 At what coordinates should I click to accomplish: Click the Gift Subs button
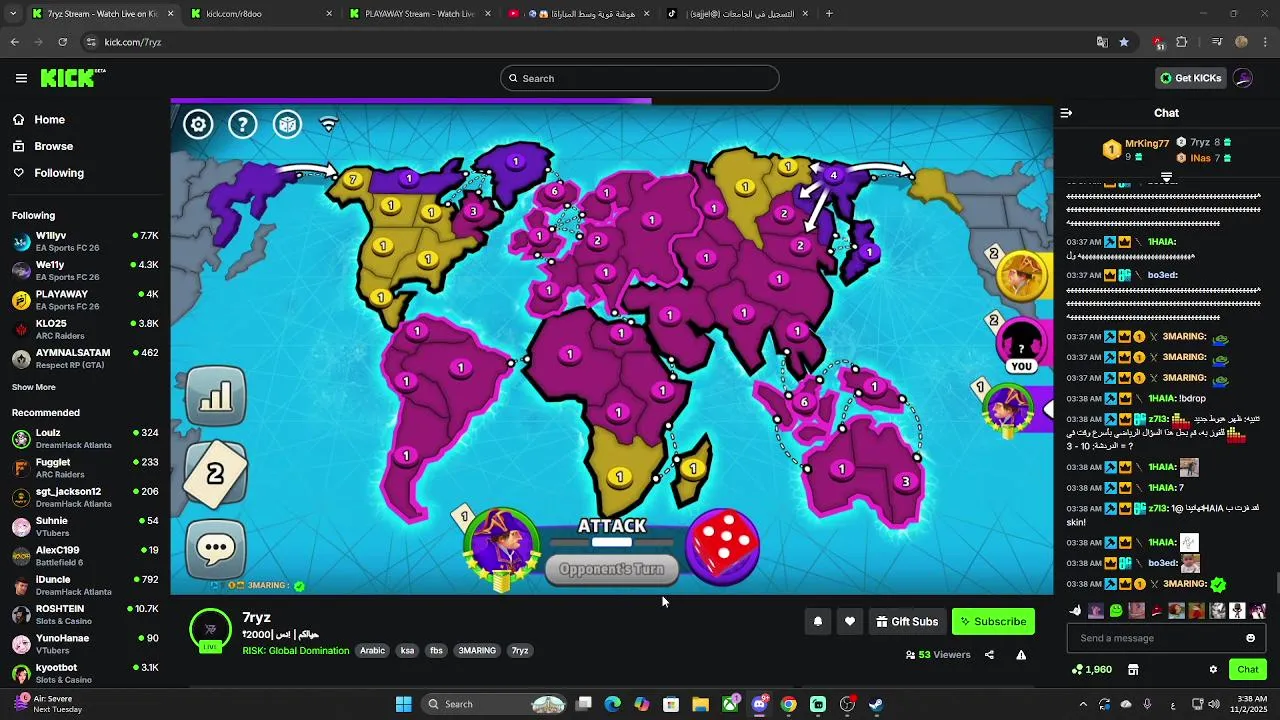click(907, 621)
